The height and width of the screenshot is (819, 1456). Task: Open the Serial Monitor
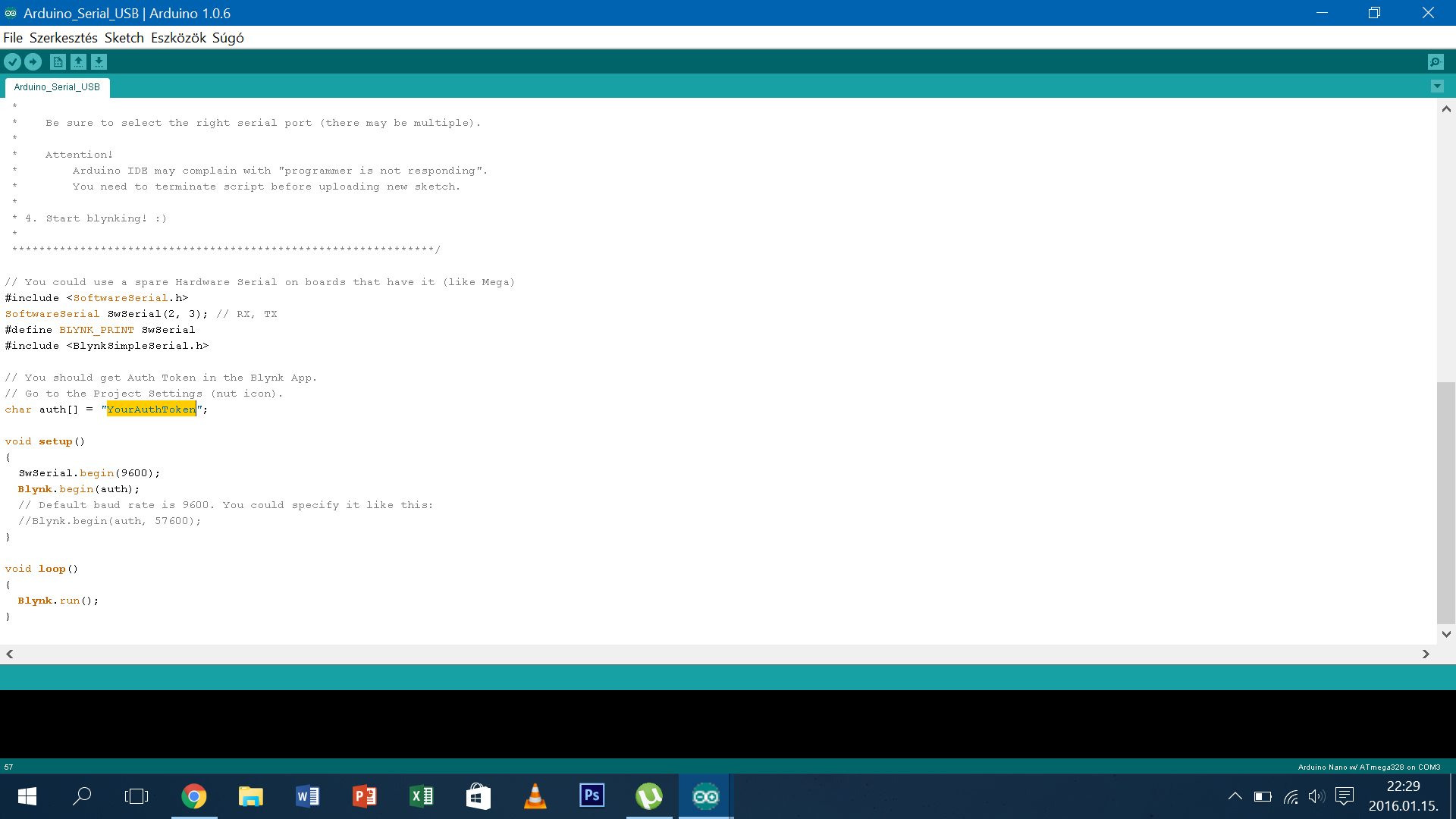[x=1436, y=61]
